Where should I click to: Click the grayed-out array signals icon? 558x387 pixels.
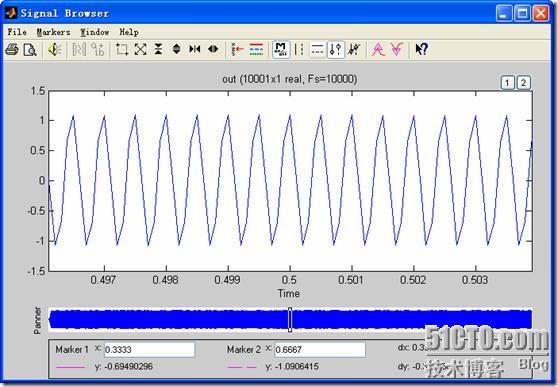[79, 49]
